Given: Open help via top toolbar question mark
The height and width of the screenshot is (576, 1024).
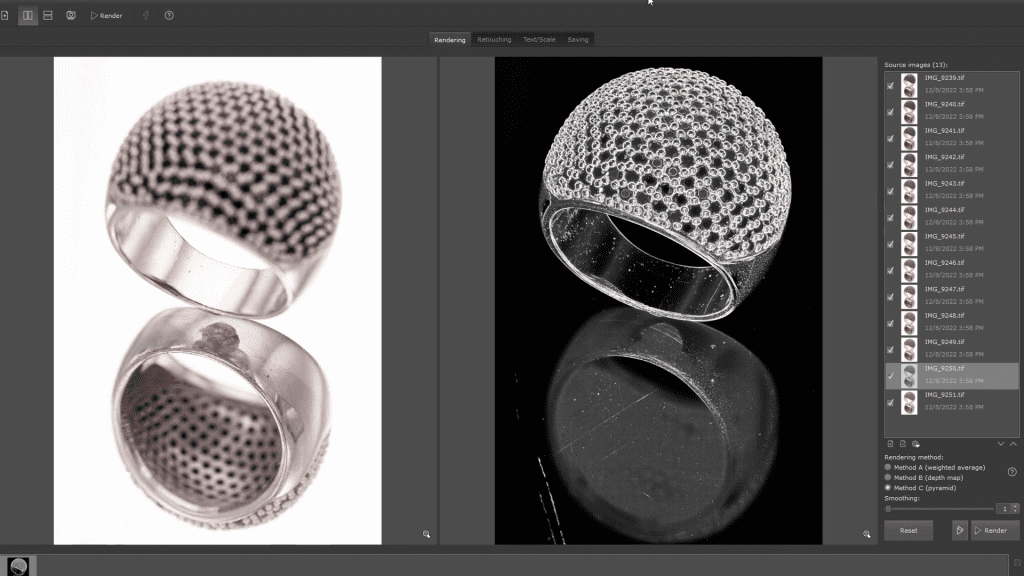Looking at the screenshot, I should (x=169, y=15).
